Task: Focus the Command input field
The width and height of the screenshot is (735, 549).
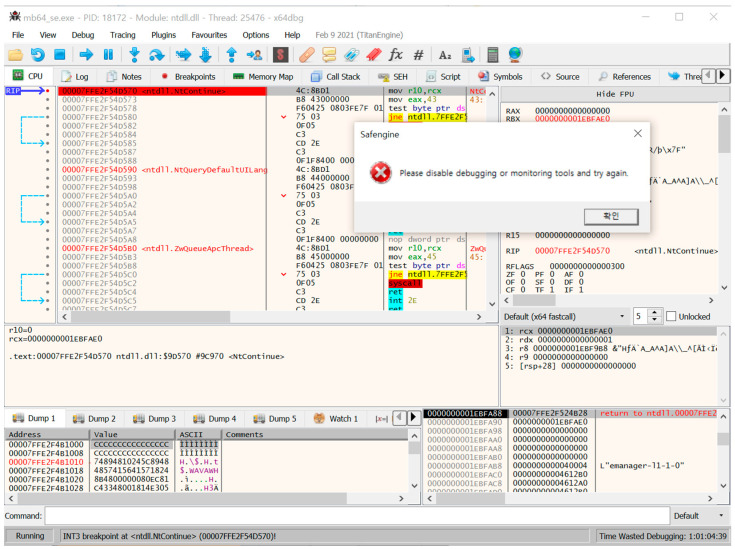Action: click(357, 516)
